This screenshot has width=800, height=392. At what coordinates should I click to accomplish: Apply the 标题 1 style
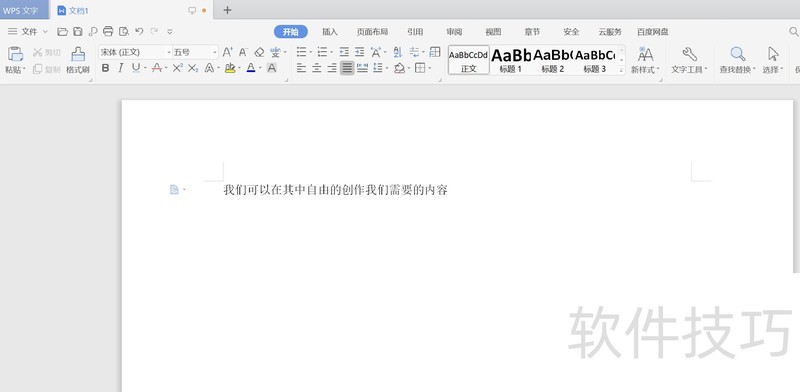point(510,60)
